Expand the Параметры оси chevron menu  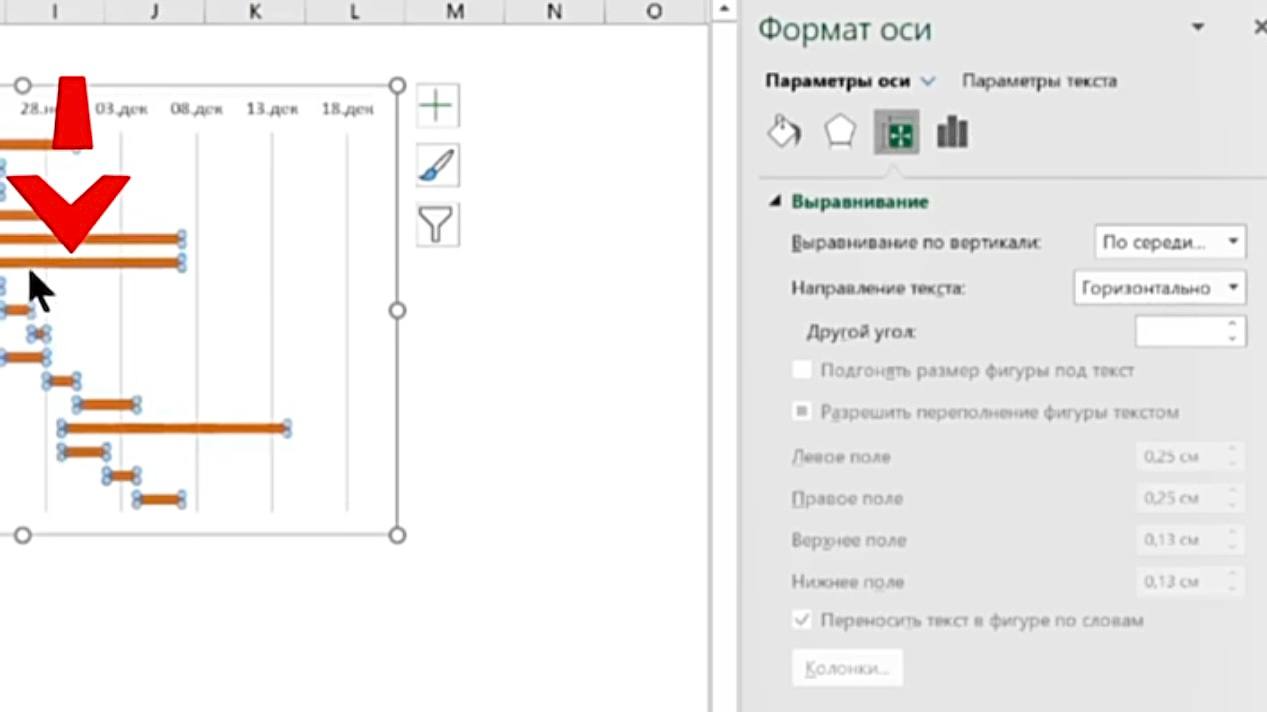coord(928,82)
